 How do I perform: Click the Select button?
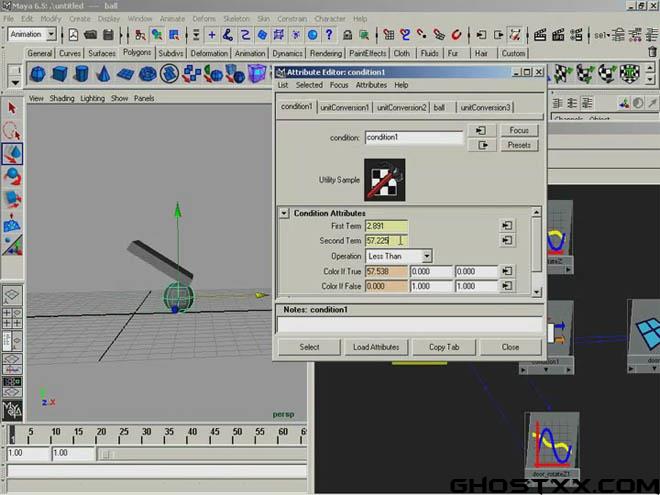(x=309, y=347)
